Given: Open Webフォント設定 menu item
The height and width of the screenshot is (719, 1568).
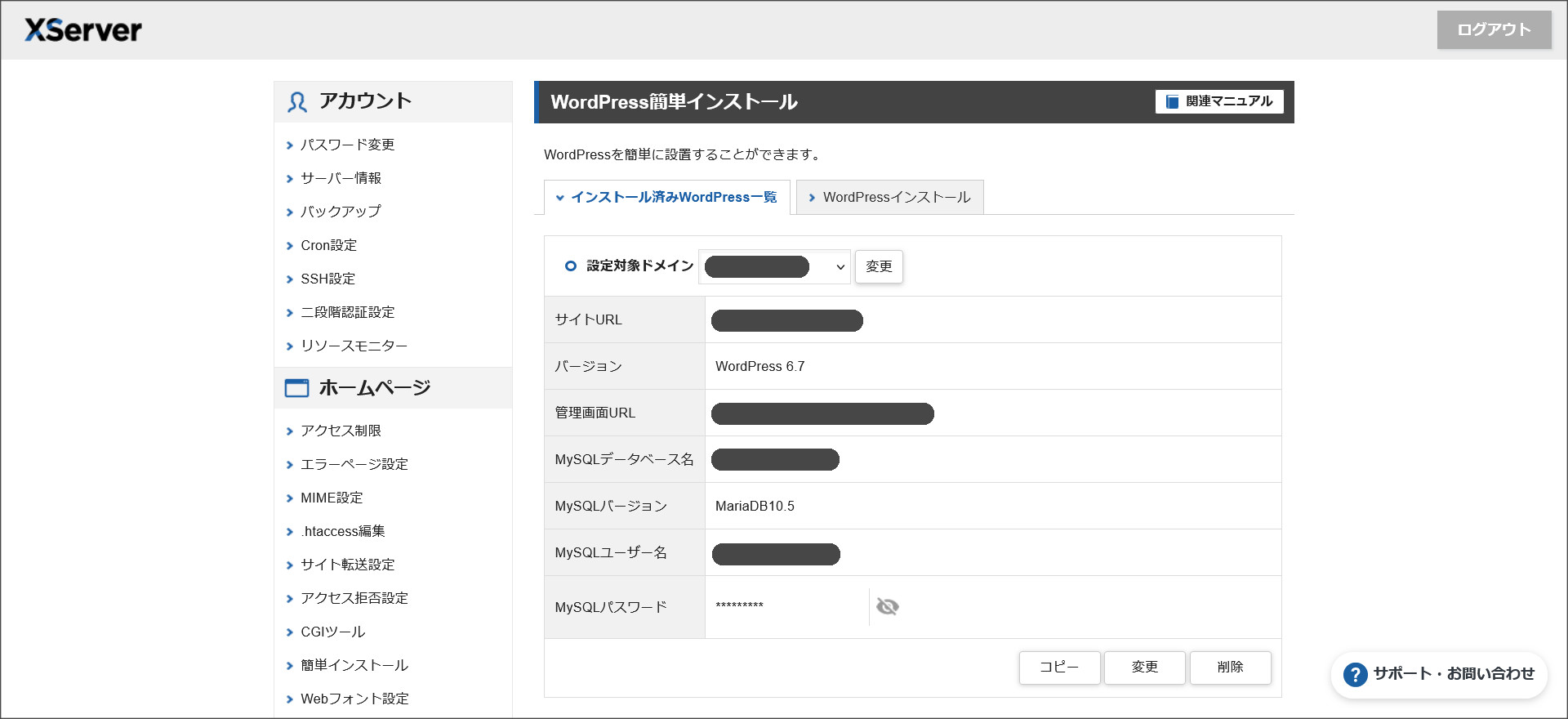Looking at the screenshot, I should [354, 699].
